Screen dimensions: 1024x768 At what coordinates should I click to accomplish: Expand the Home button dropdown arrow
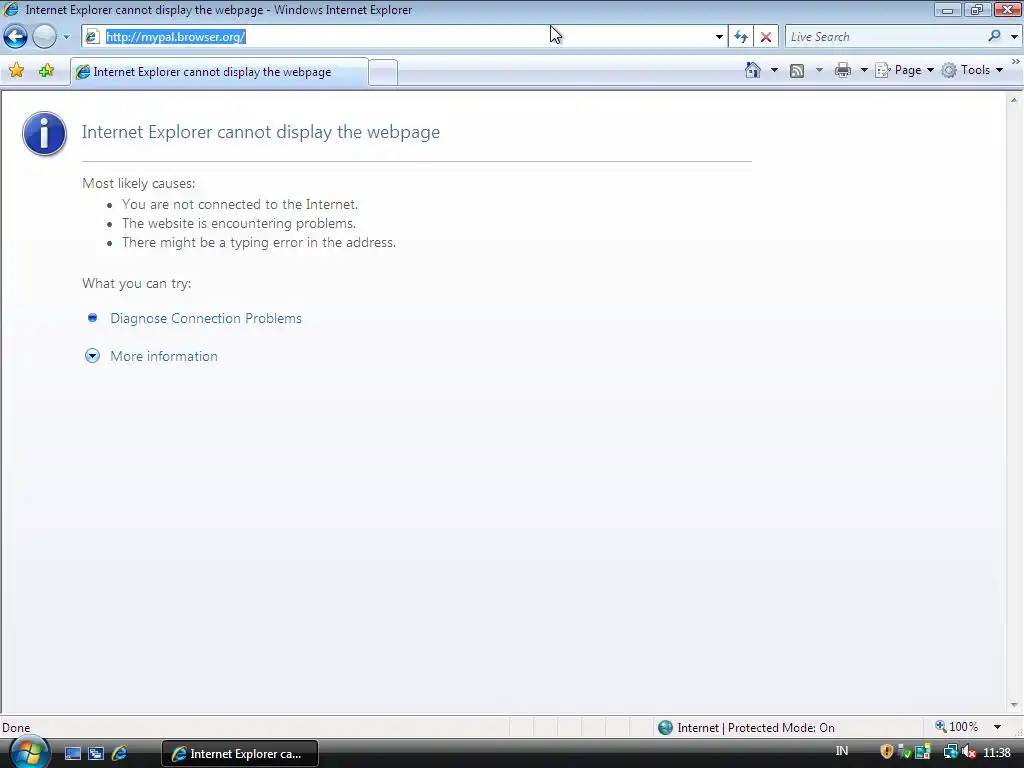click(x=774, y=70)
